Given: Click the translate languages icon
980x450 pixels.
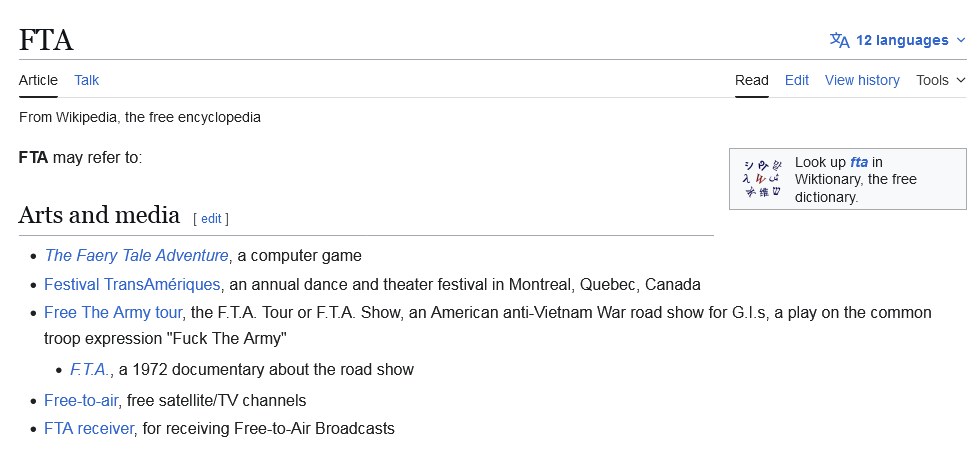Looking at the screenshot, I should 839,40.
